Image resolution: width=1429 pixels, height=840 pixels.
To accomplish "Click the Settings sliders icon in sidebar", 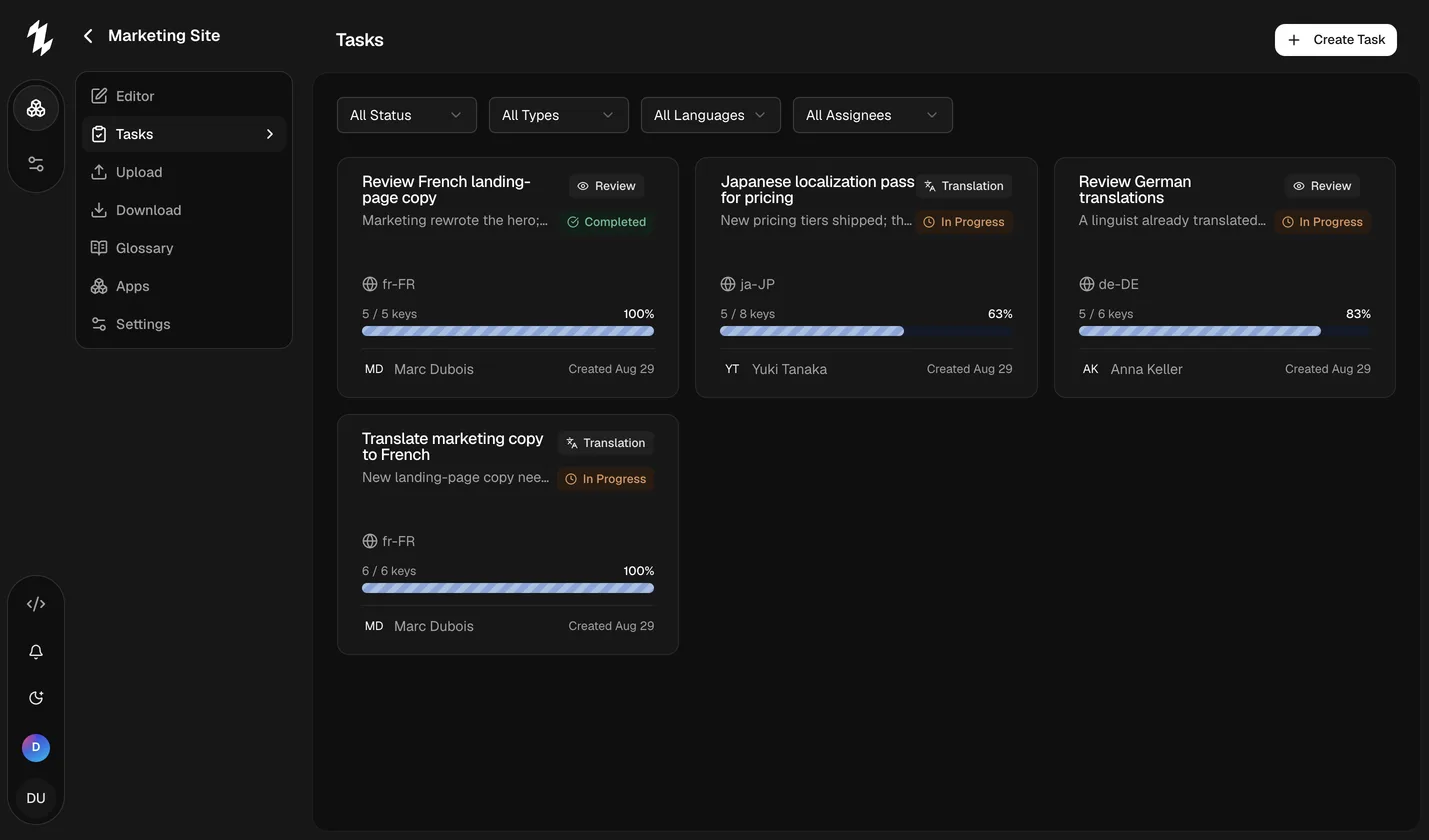I will 99,324.
